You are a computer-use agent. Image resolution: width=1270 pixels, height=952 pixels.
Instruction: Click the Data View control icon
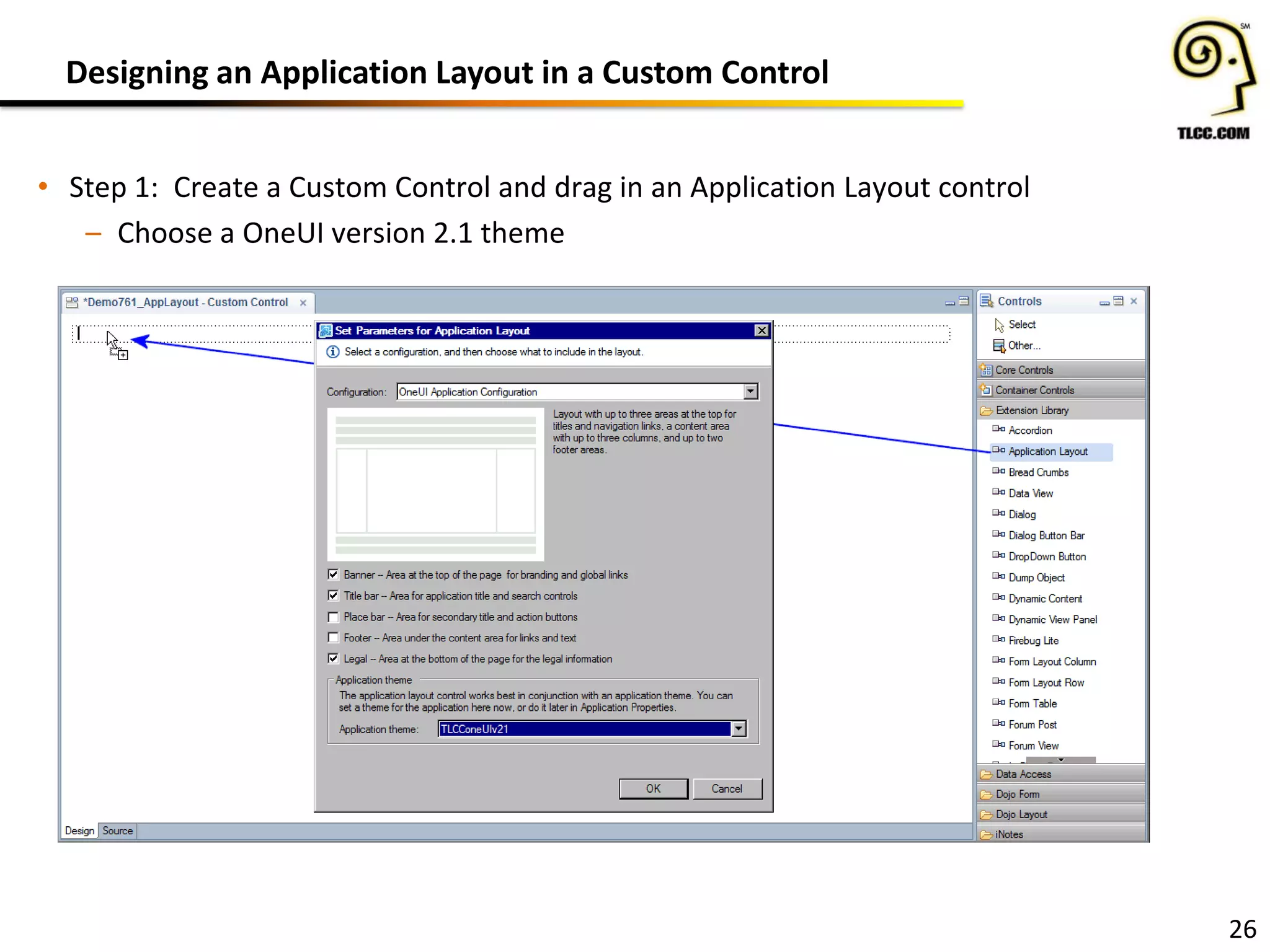pos(998,493)
